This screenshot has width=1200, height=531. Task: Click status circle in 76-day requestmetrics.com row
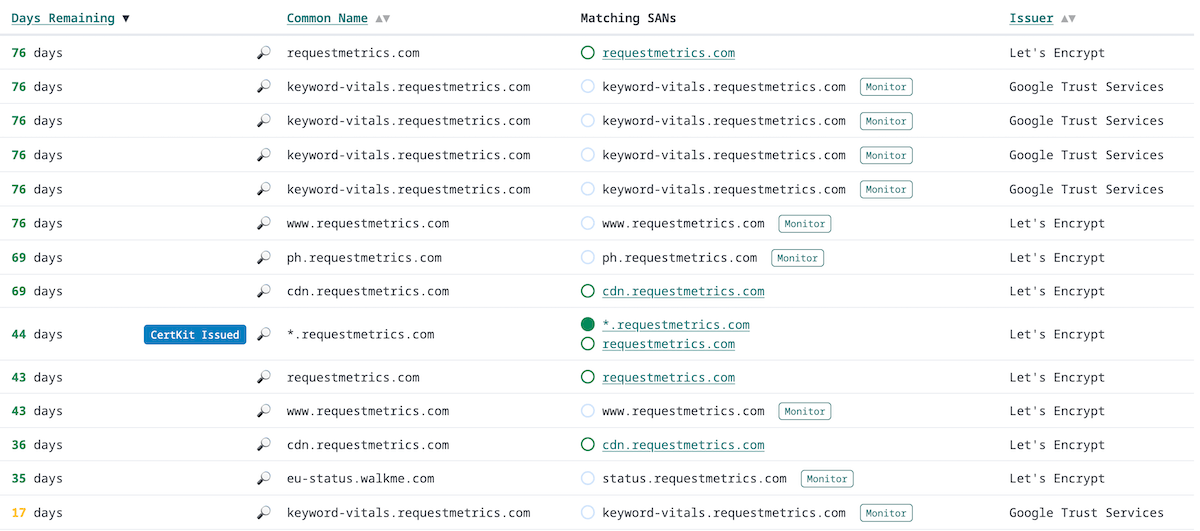588,53
